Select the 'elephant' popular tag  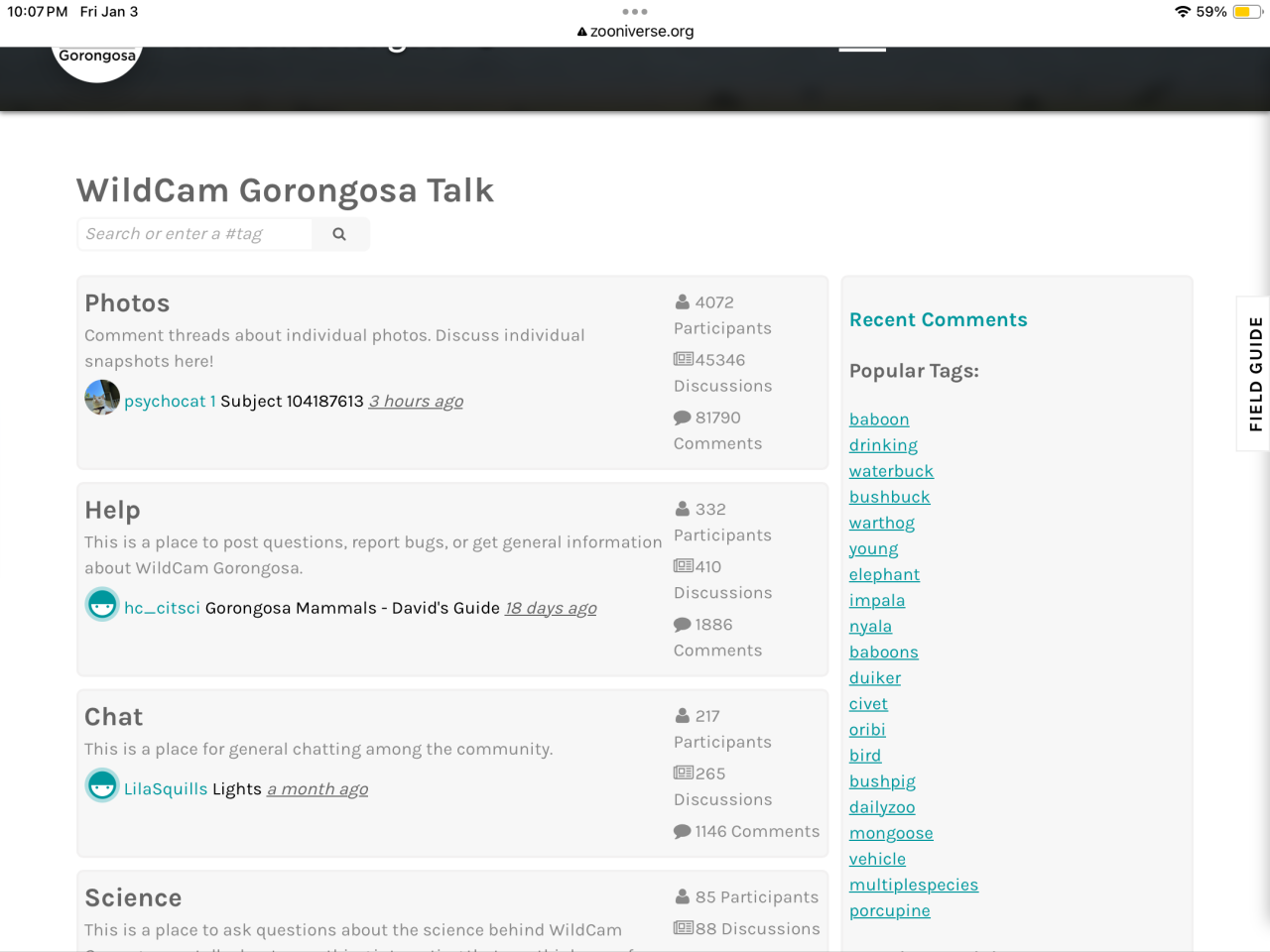pos(884,574)
